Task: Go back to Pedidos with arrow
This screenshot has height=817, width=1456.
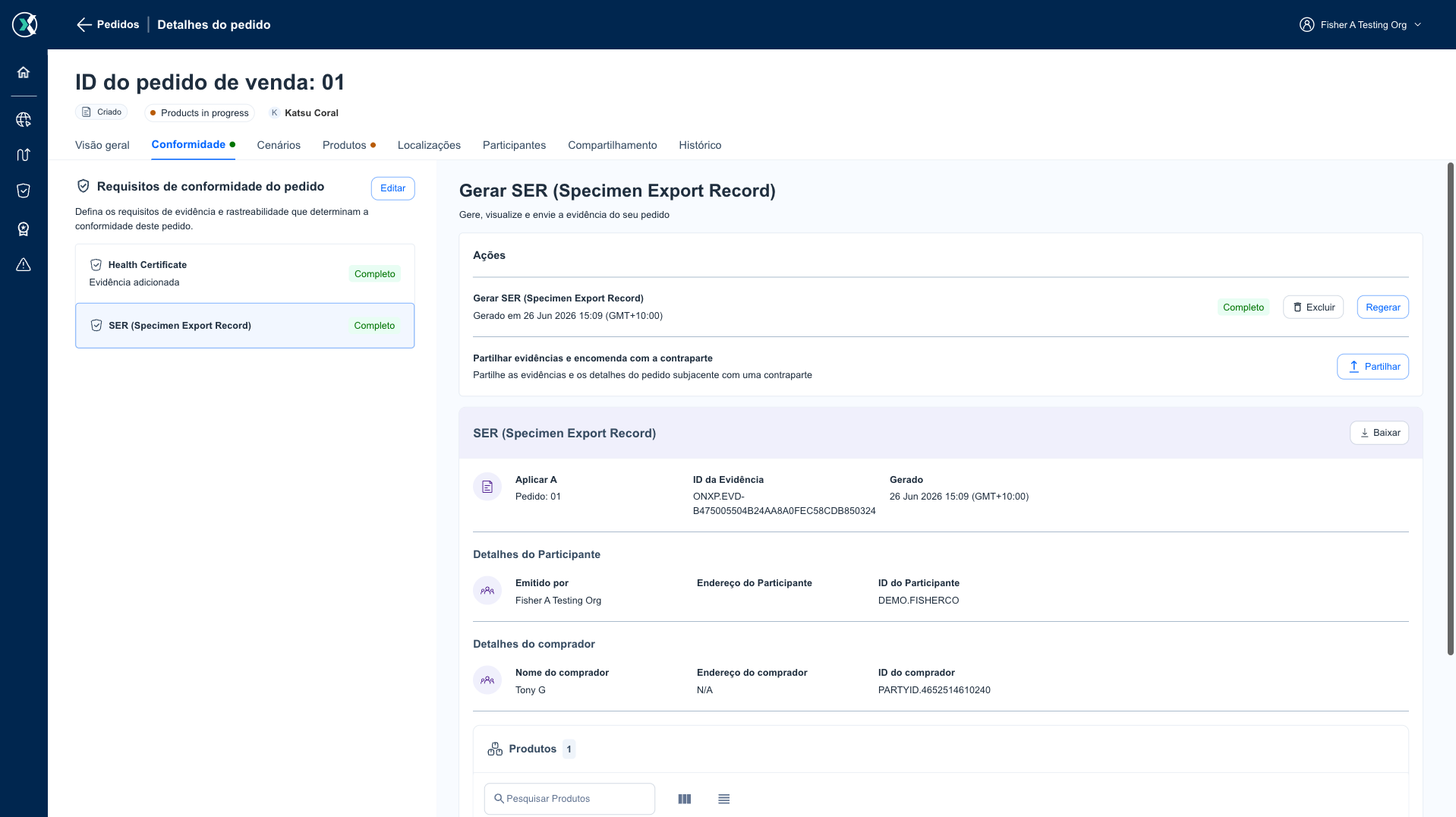Action: click(108, 24)
